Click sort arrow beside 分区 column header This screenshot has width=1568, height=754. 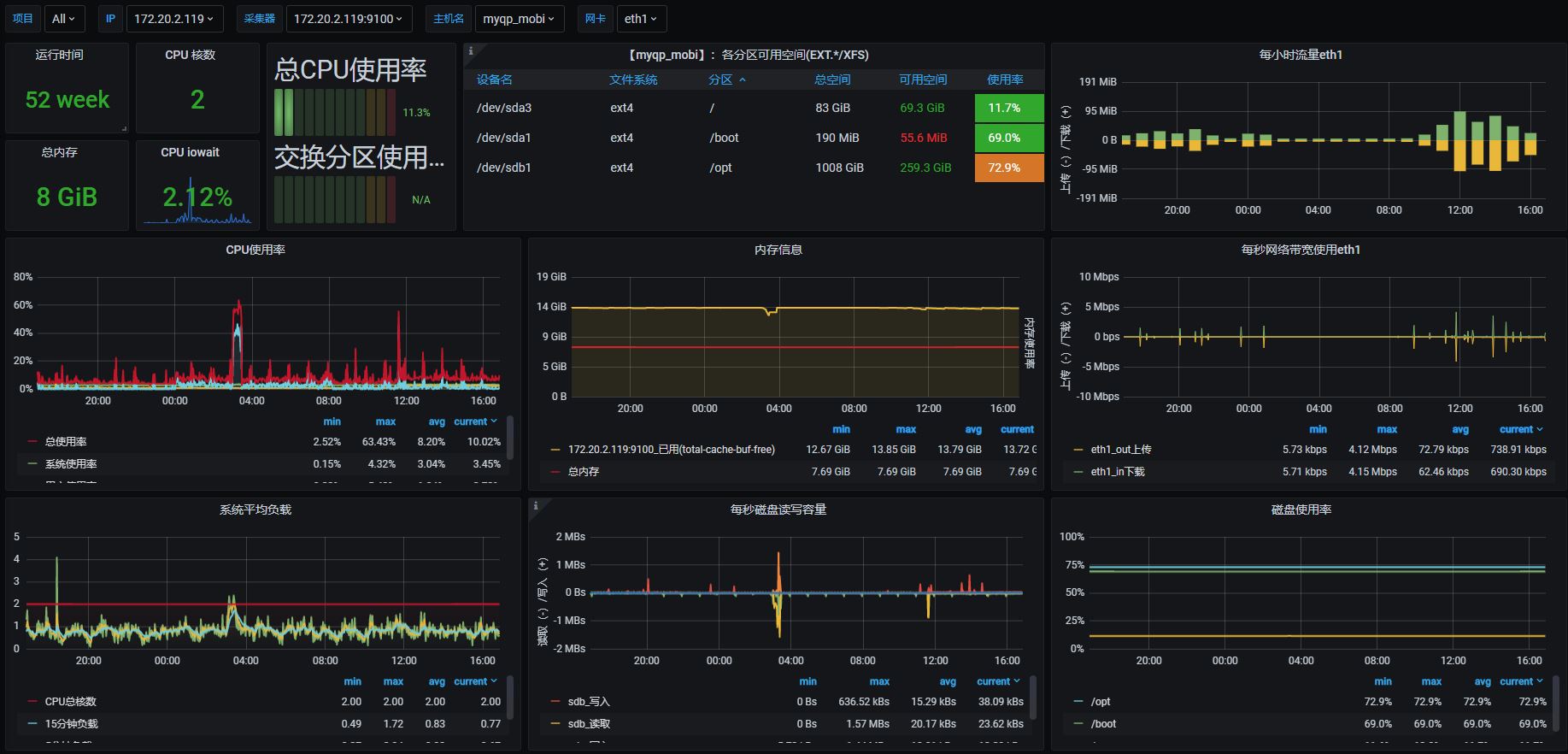tap(742, 80)
